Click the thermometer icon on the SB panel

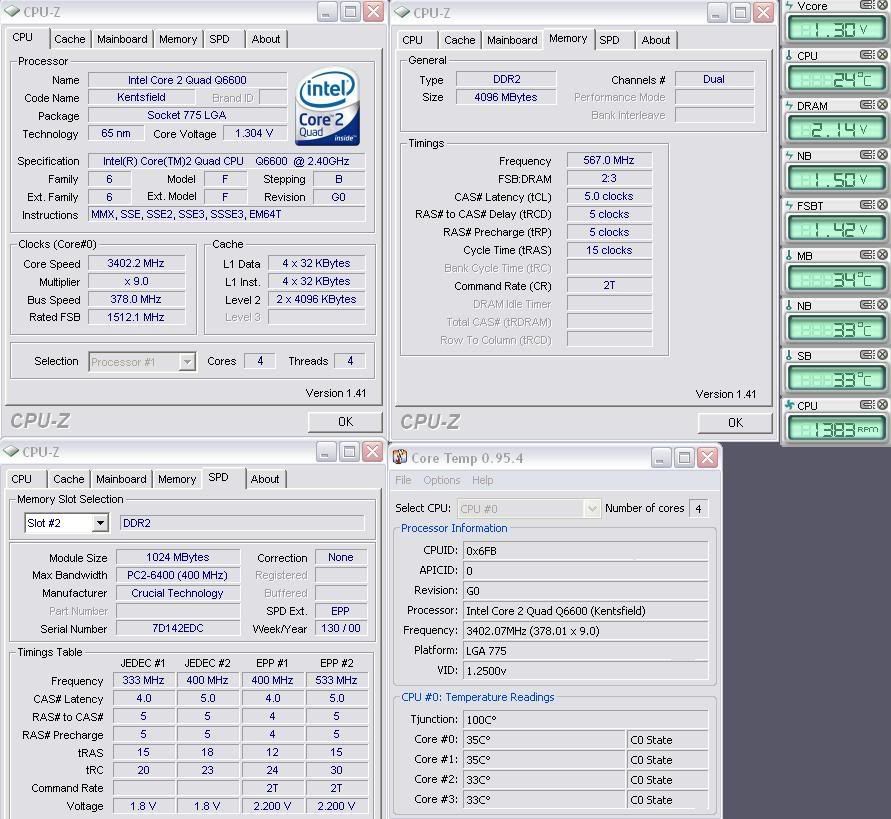789,356
